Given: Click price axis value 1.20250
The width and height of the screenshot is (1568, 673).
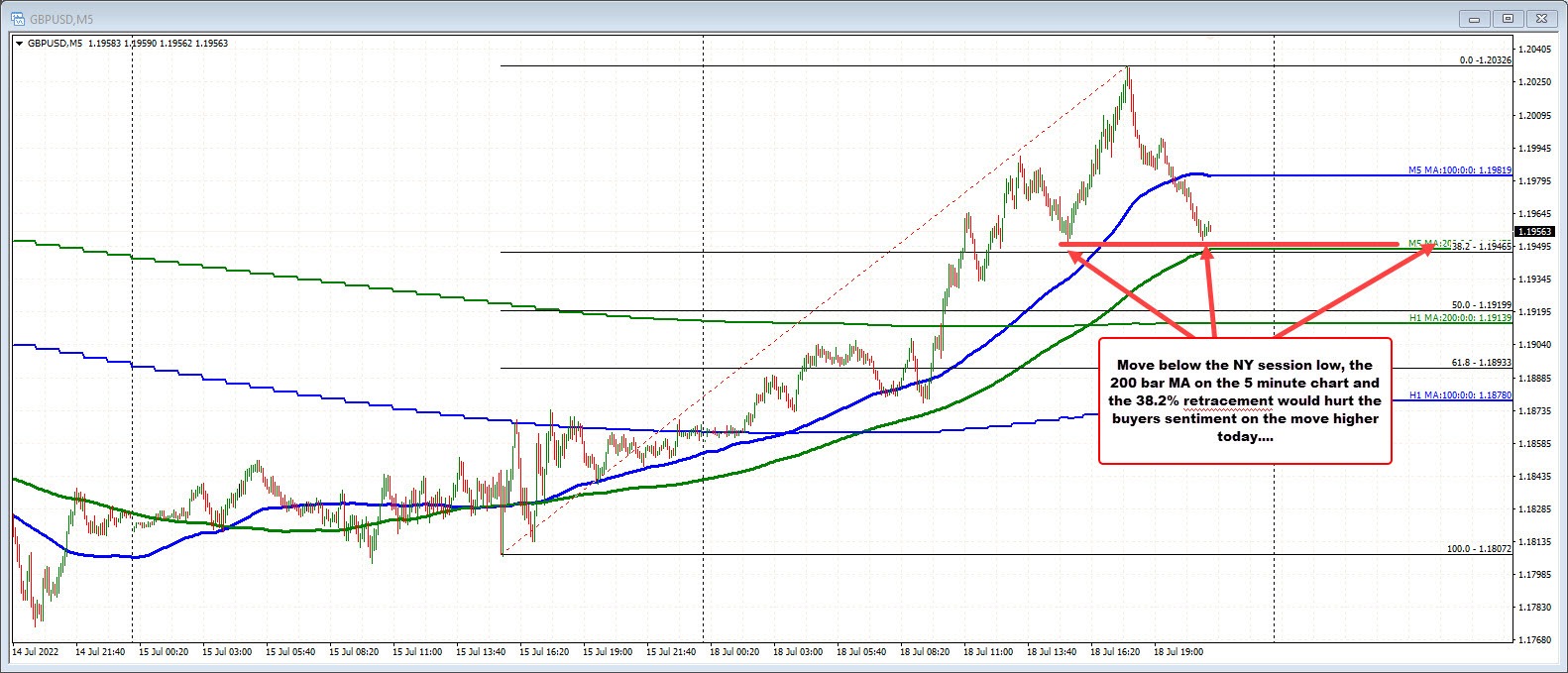Looking at the screenshot, I should coord(1537,82).
